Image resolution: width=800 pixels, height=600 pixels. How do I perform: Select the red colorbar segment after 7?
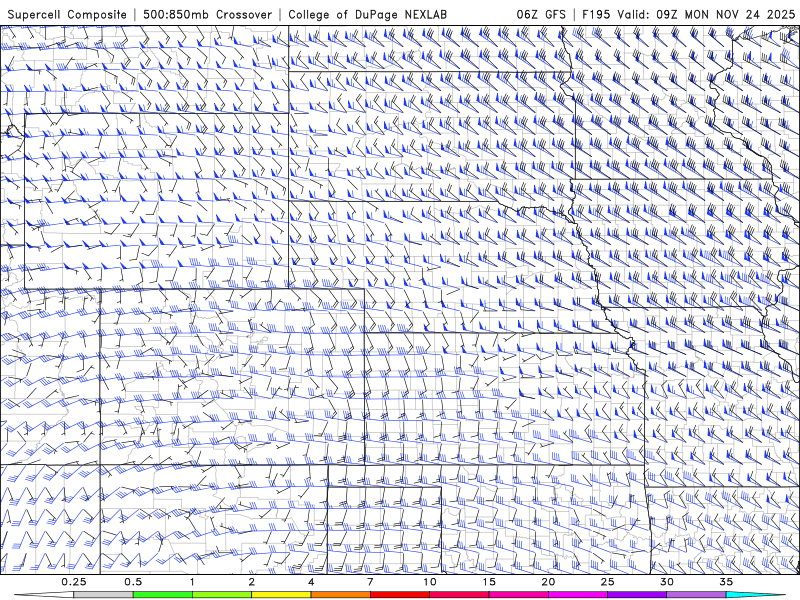pyautogui.click(x=400, y=595)
